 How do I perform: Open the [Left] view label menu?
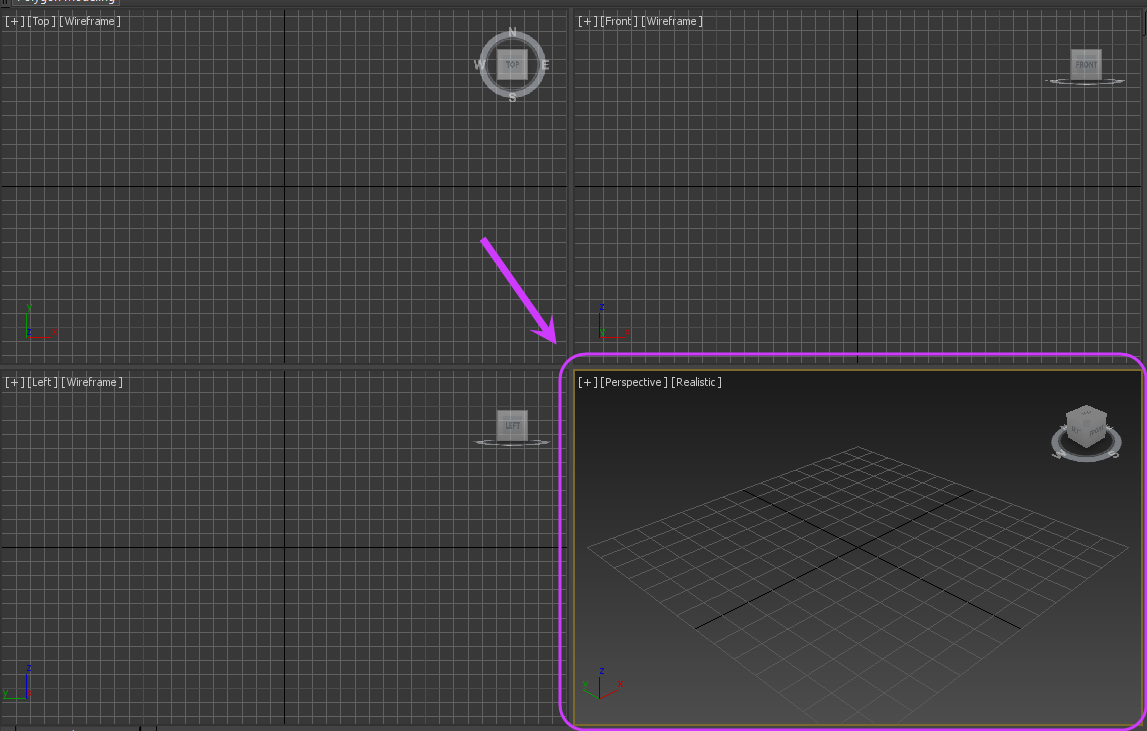42,382
